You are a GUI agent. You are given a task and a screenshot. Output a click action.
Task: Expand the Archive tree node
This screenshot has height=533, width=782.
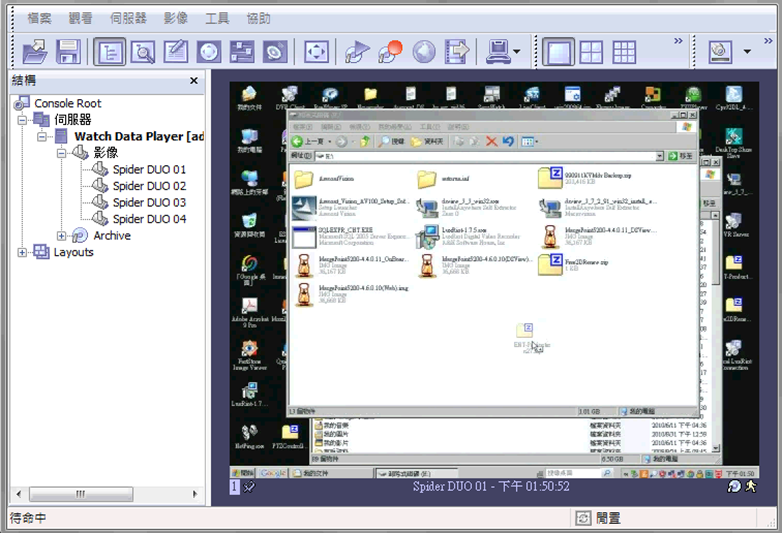62,236
